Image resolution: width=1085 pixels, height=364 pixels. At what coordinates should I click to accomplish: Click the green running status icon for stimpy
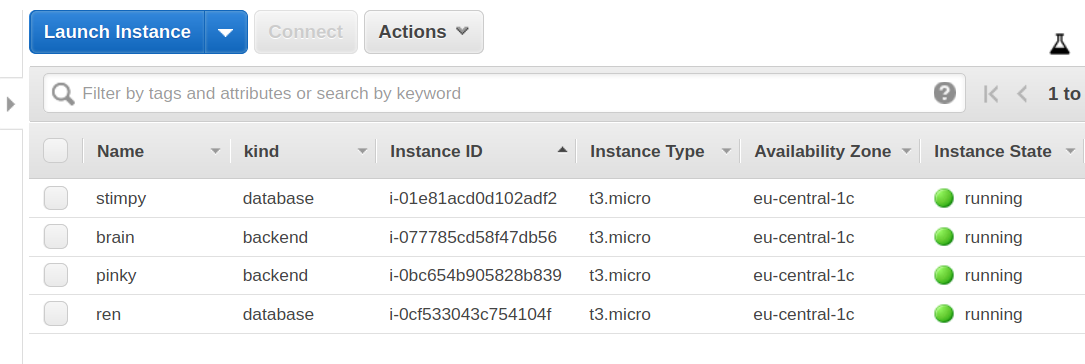pos(944,198)
